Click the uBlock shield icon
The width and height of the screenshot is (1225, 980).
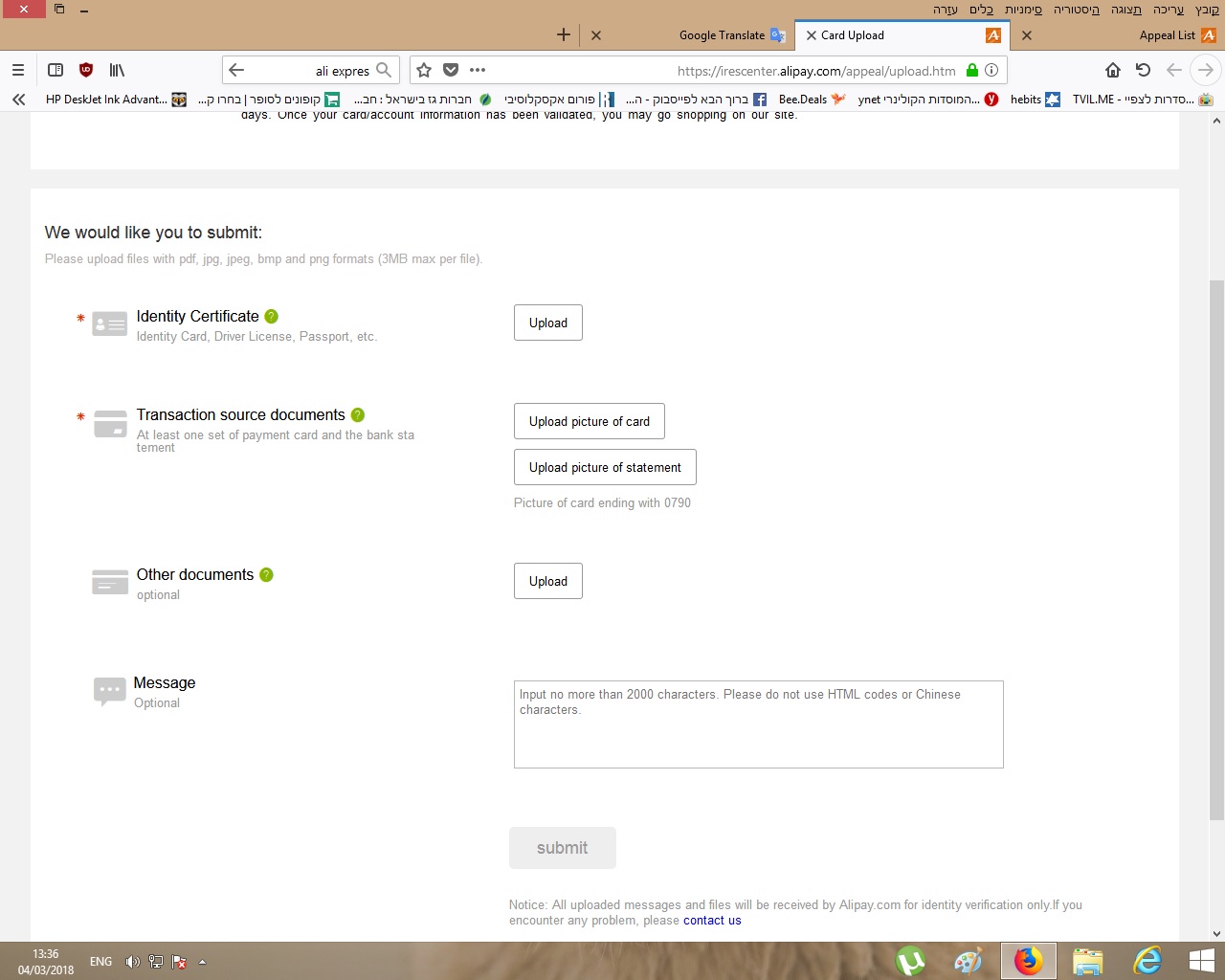(x=86, y=70)
